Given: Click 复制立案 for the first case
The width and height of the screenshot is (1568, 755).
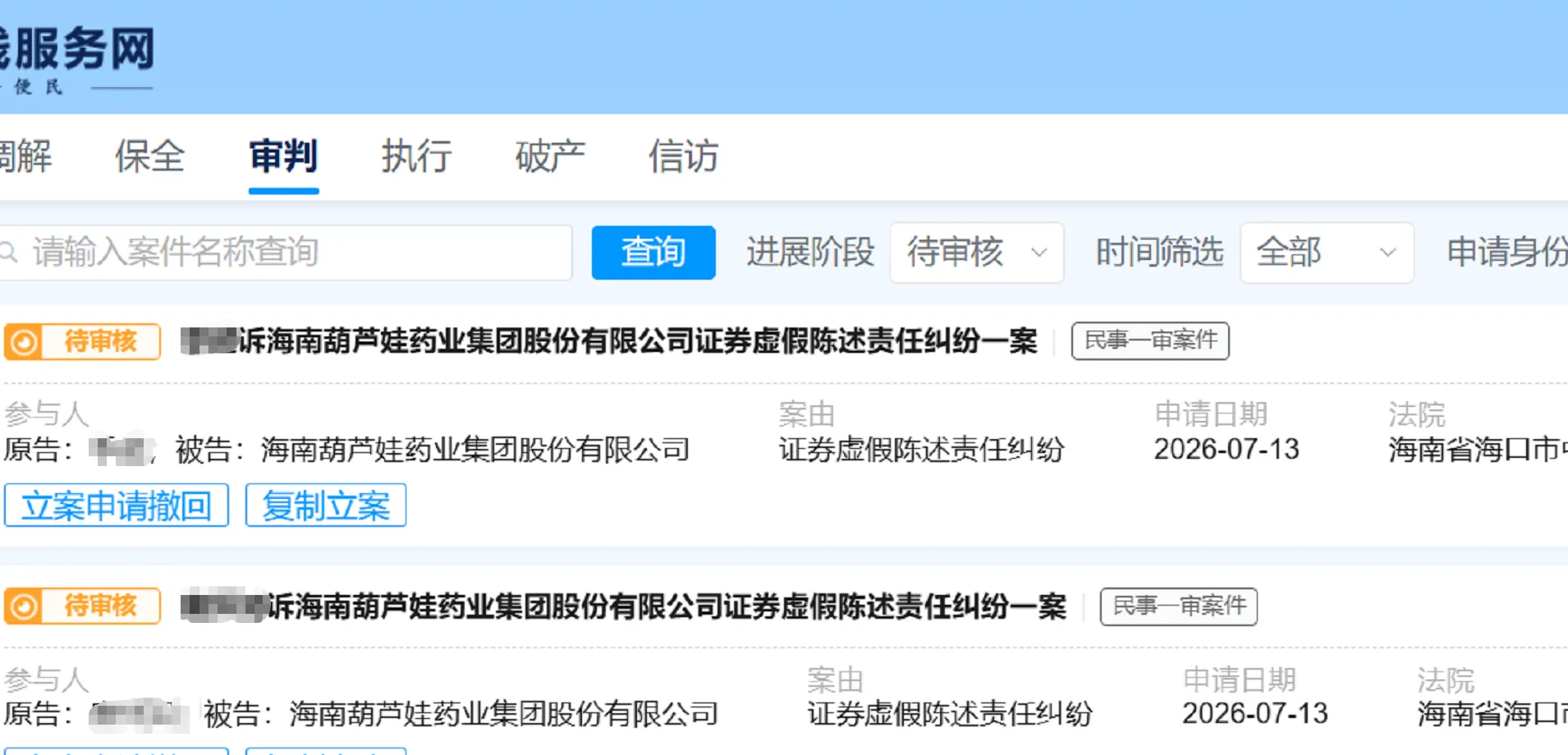Looking at the screenshot, I should click(x=326, y=506).
